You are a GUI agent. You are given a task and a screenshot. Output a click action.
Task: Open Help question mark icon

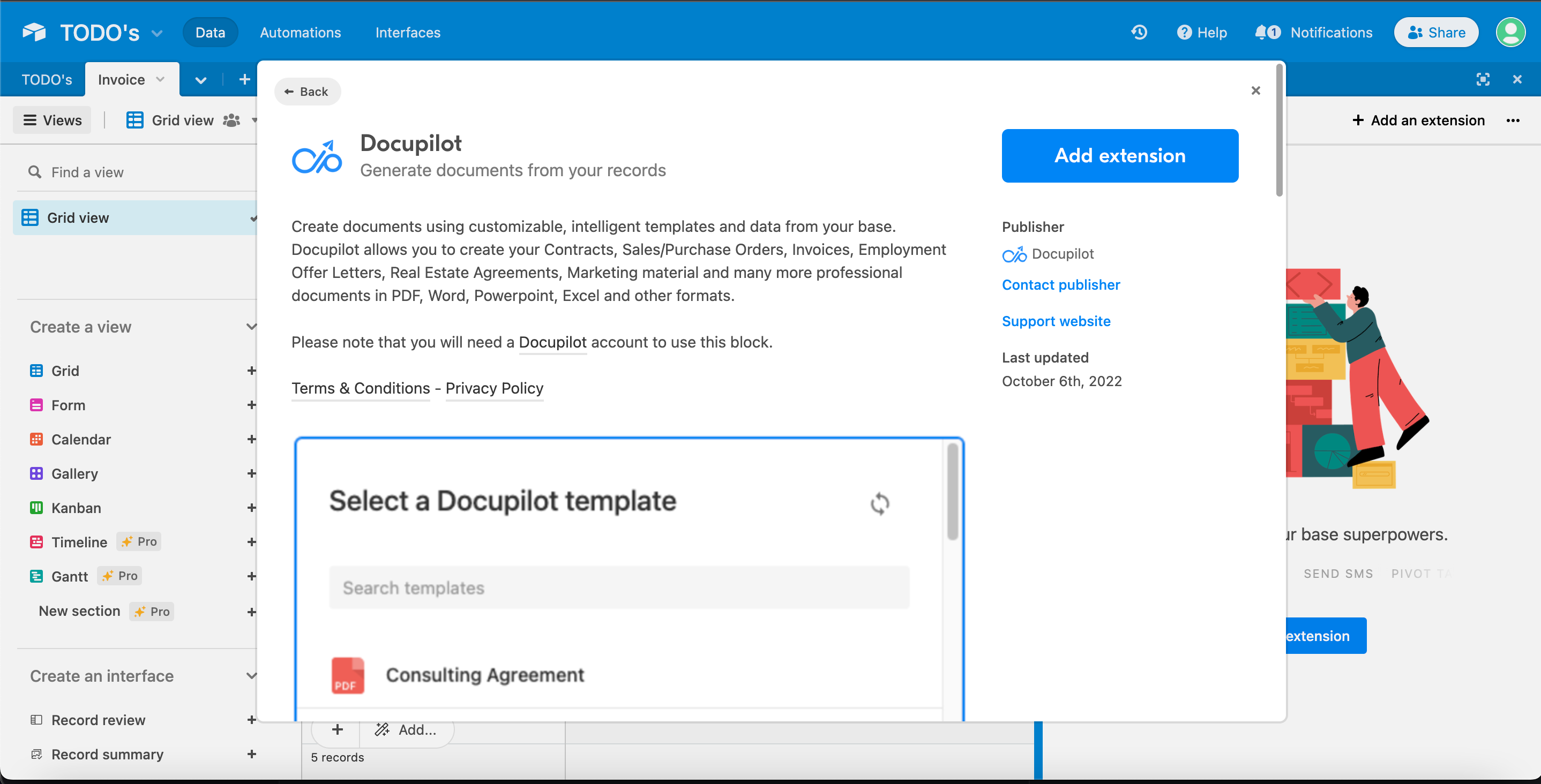[x=1184, y=32]
